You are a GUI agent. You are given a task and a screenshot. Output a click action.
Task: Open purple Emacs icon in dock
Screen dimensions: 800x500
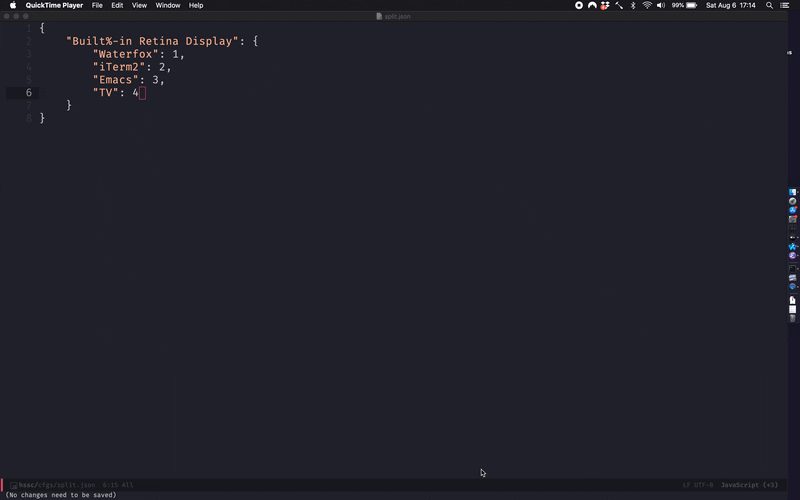[x=792, y=254]
